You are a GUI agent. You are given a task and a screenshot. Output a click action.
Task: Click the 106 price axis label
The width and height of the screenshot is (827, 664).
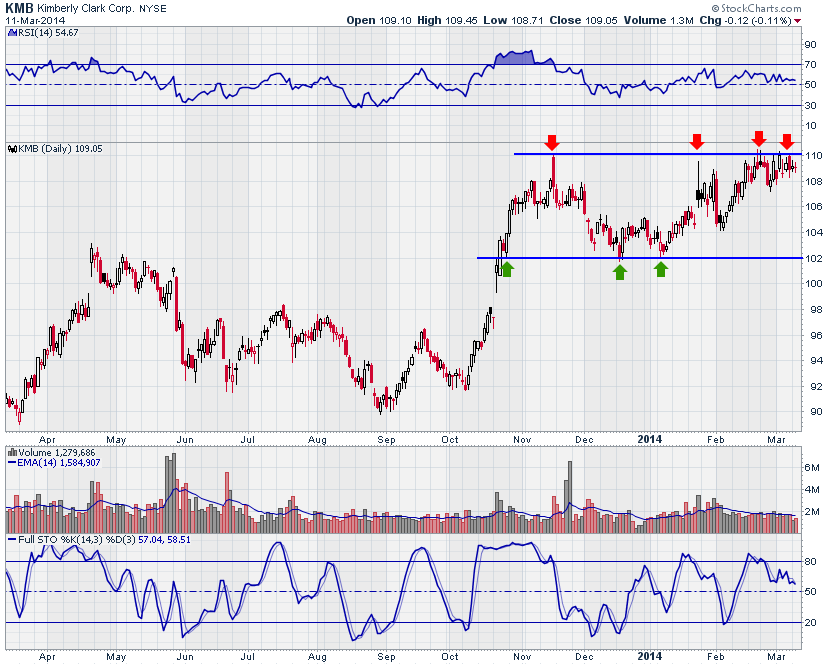coord(814,207)
